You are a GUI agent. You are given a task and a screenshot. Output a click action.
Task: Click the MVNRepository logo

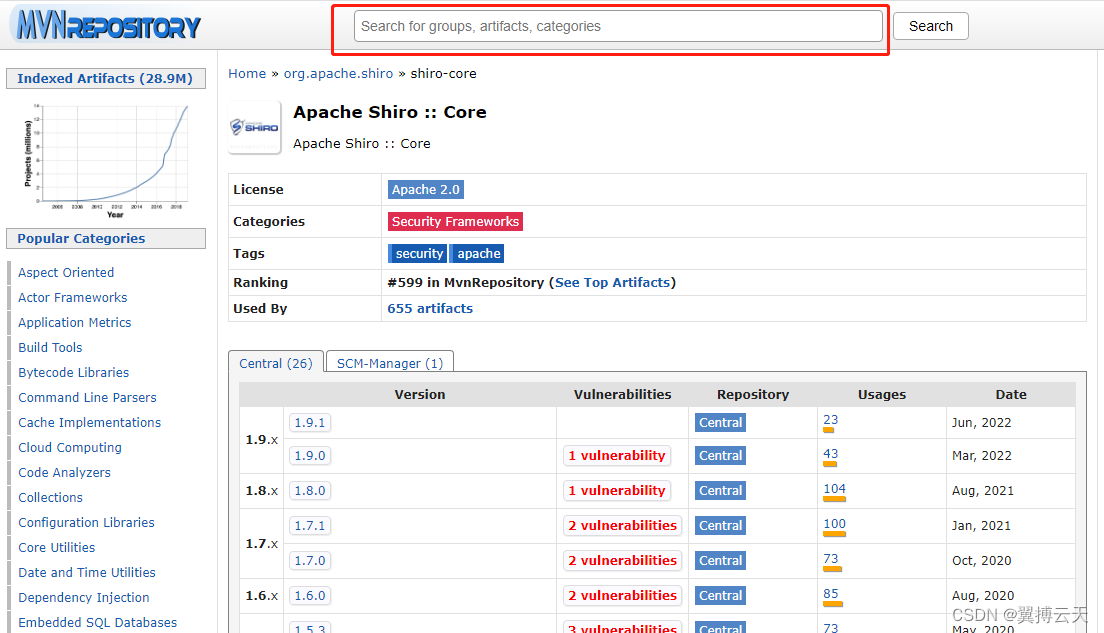[108, 25]
